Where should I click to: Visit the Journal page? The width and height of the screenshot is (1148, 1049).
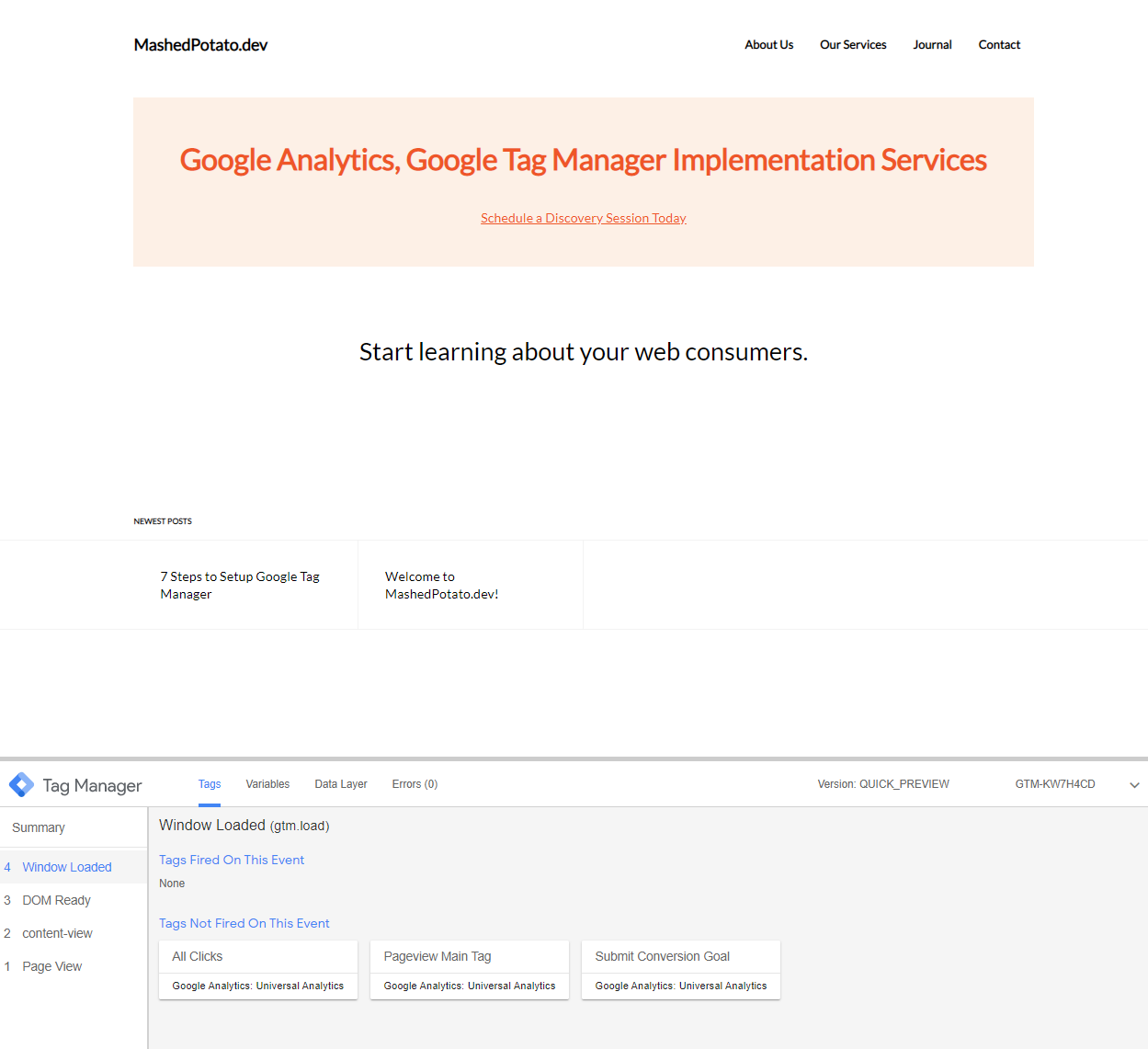click(x=932, y=44)
